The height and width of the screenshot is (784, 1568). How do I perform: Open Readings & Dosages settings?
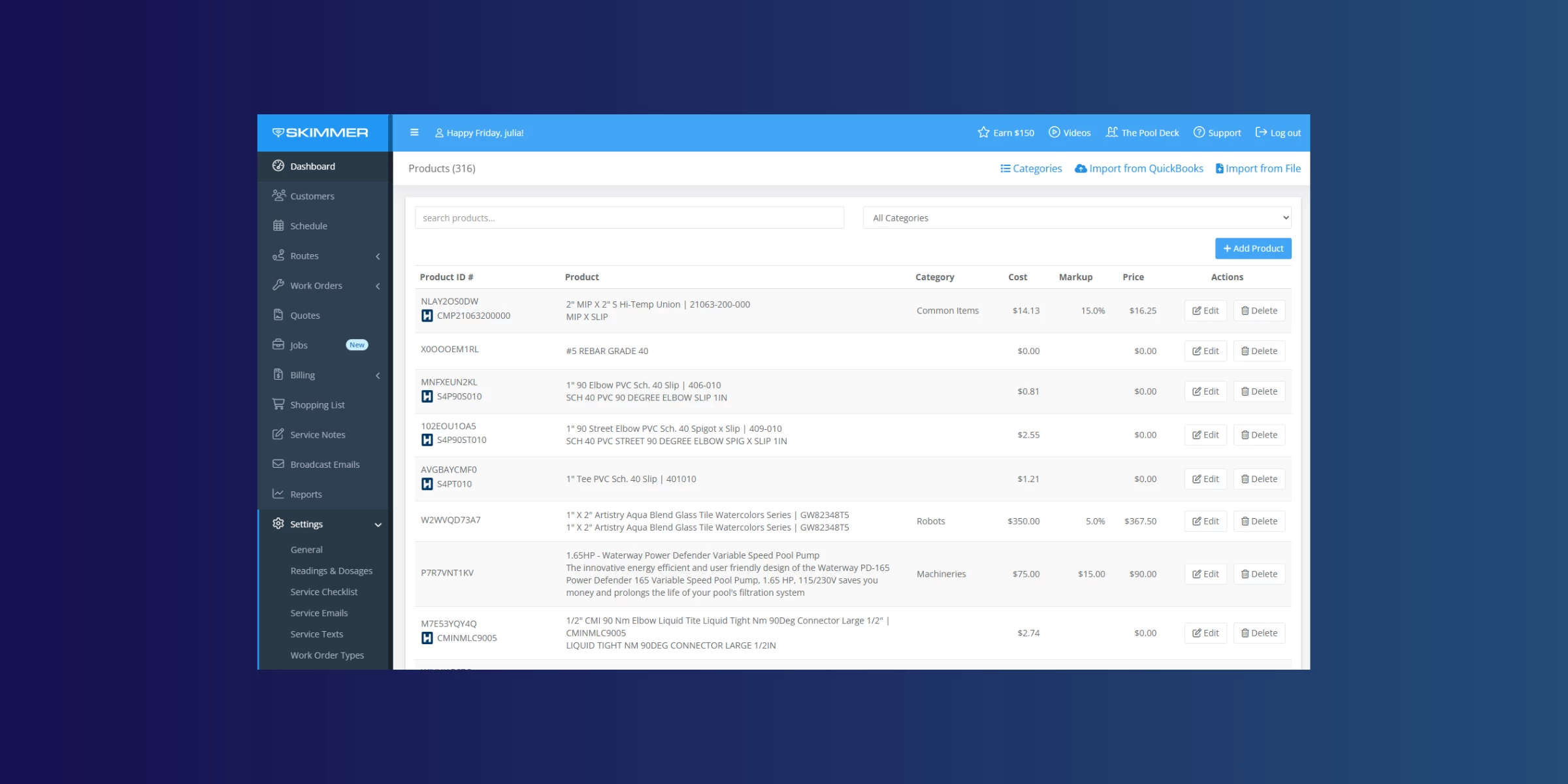[x=331, y=571]
